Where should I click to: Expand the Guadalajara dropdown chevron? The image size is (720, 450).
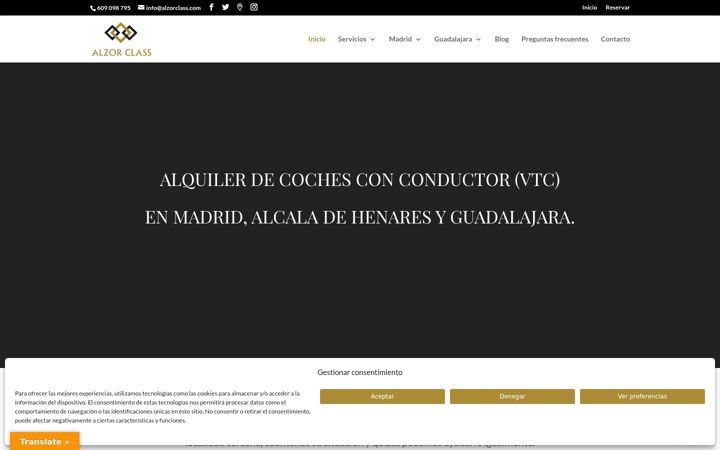click(x=478, y=39)
